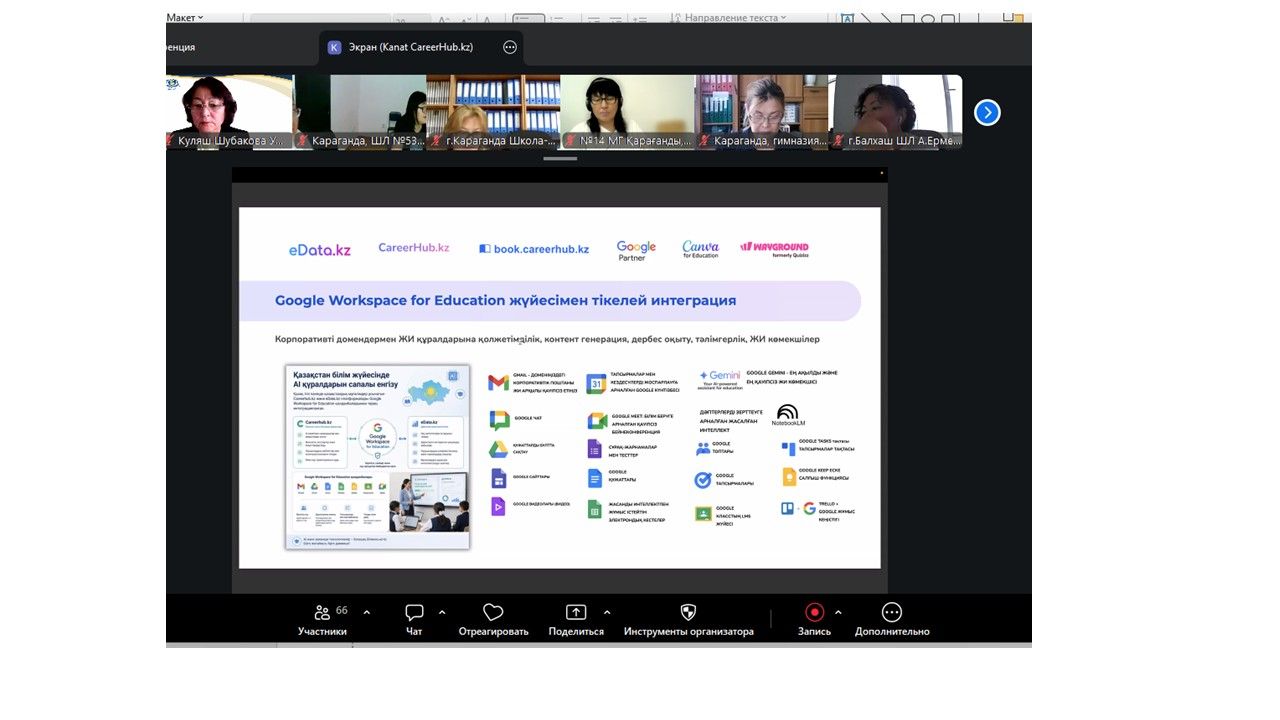Screen dimensions: 1280x720
Task: Expand the chat options arrow
Action: (x=442, y=612)
